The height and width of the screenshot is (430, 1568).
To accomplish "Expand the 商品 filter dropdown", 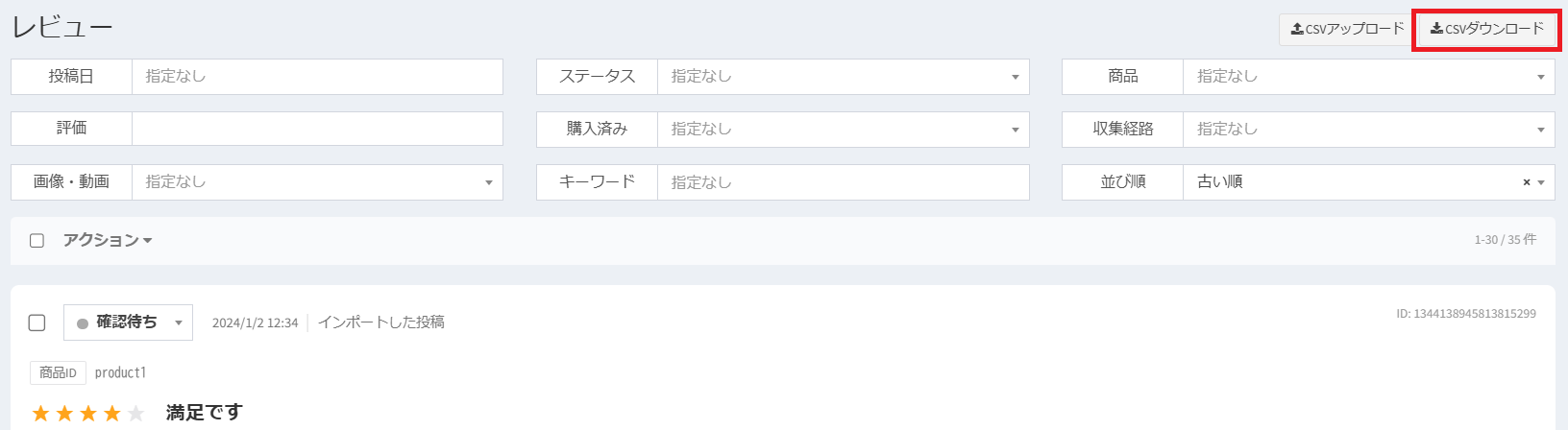I will [x=1368, y=77].
